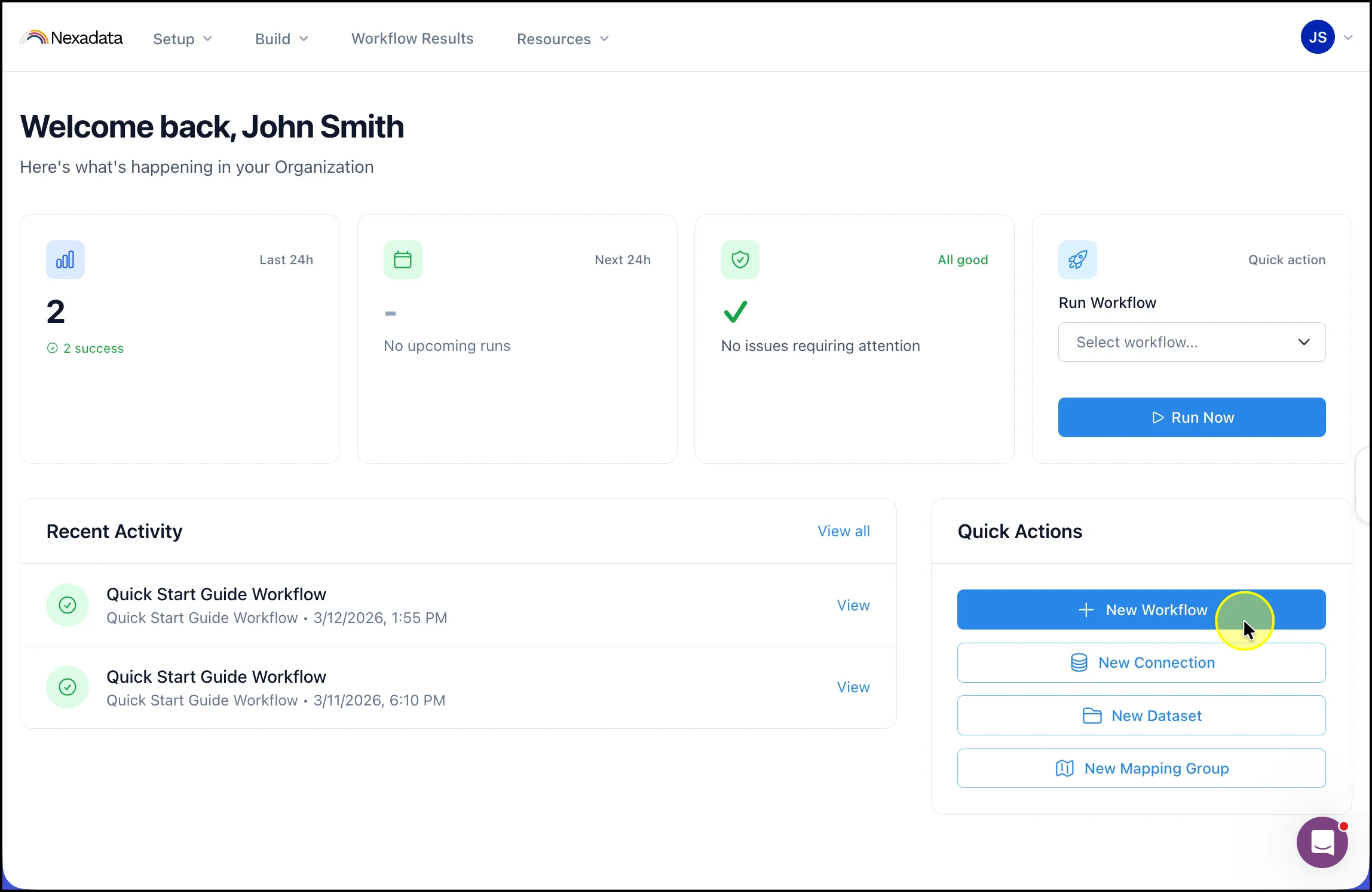Click the JS user avatar
The height and width of the screenshot is (892, 1372).
(1318, 37)
